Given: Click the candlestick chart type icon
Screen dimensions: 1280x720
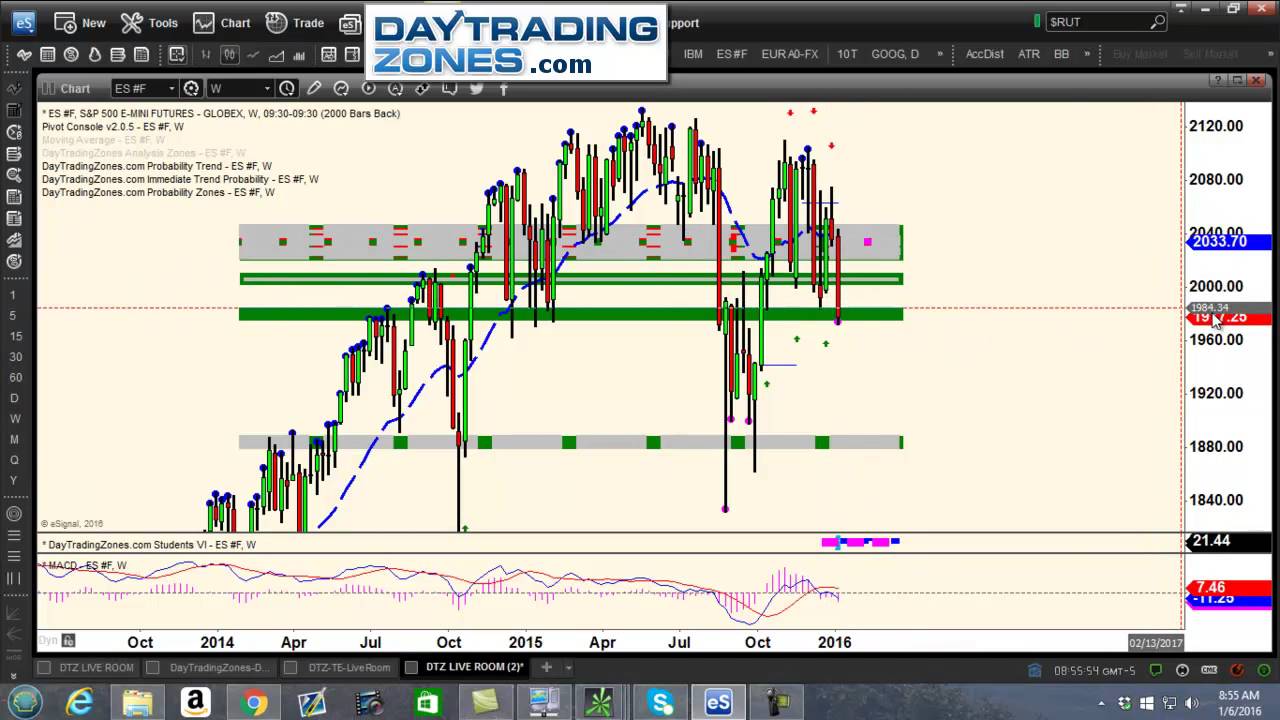Looking at the screenshot, I should click(230, 54).
